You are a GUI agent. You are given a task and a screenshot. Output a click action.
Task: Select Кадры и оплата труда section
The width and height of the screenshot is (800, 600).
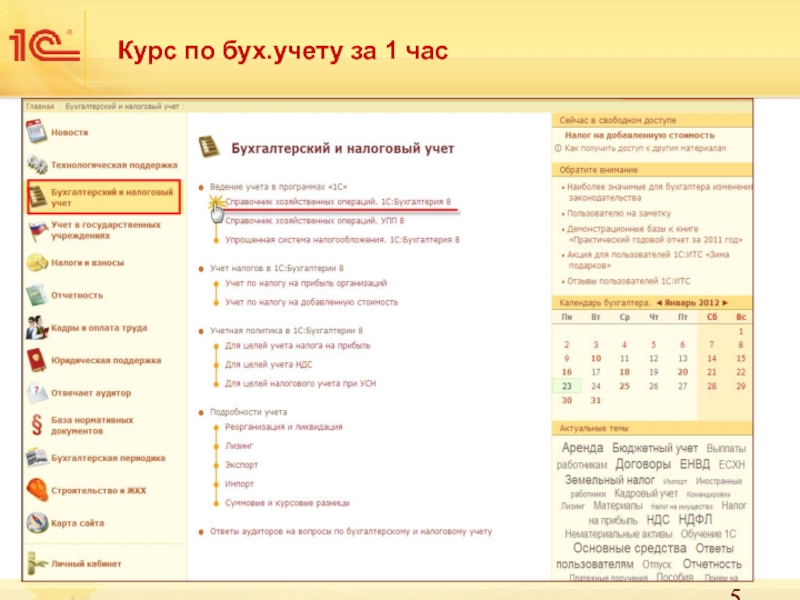pyautogui.click(x=99, y=328)
